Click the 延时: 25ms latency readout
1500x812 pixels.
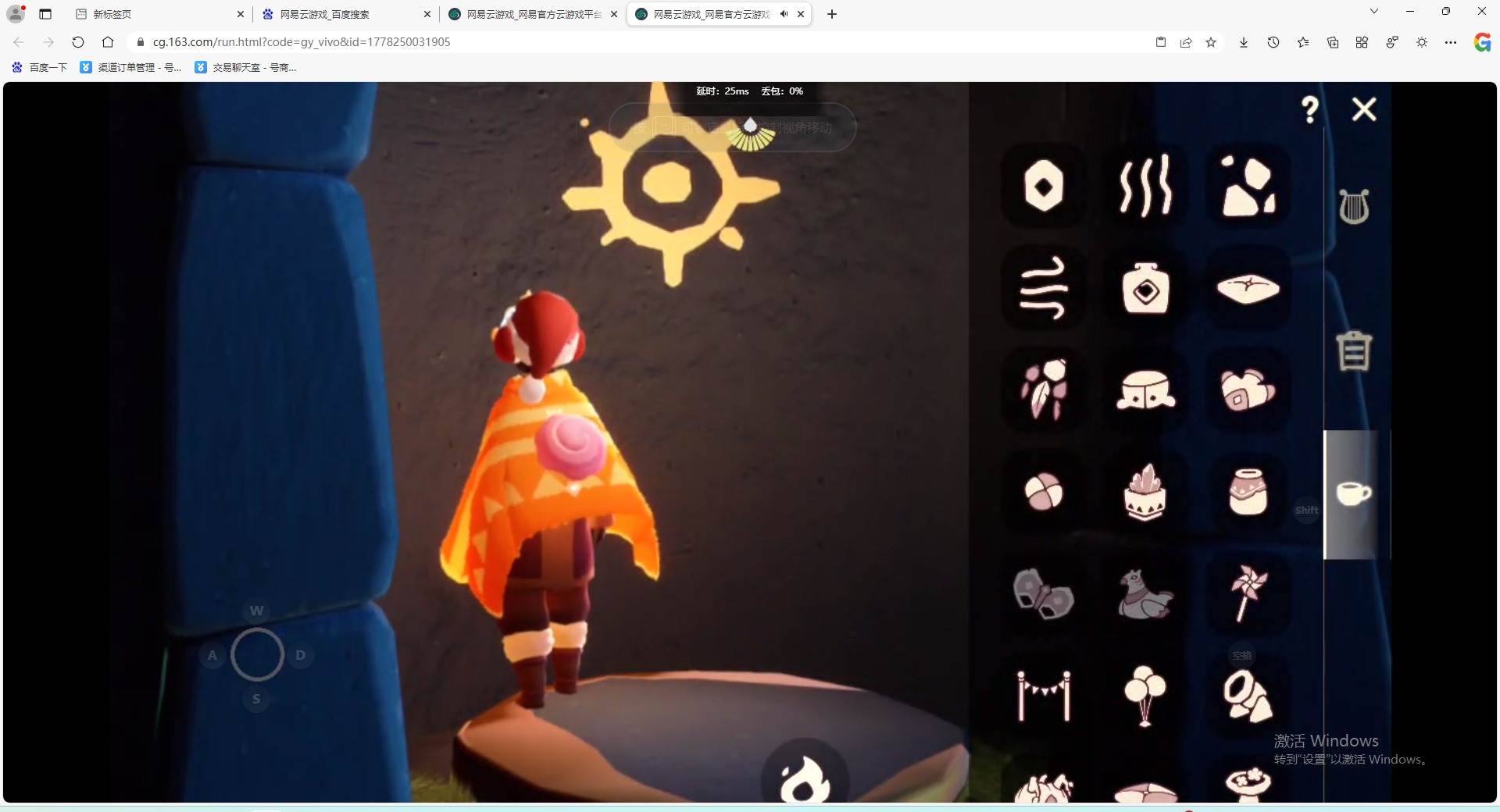pyautogui.click(x=723, y=91)
